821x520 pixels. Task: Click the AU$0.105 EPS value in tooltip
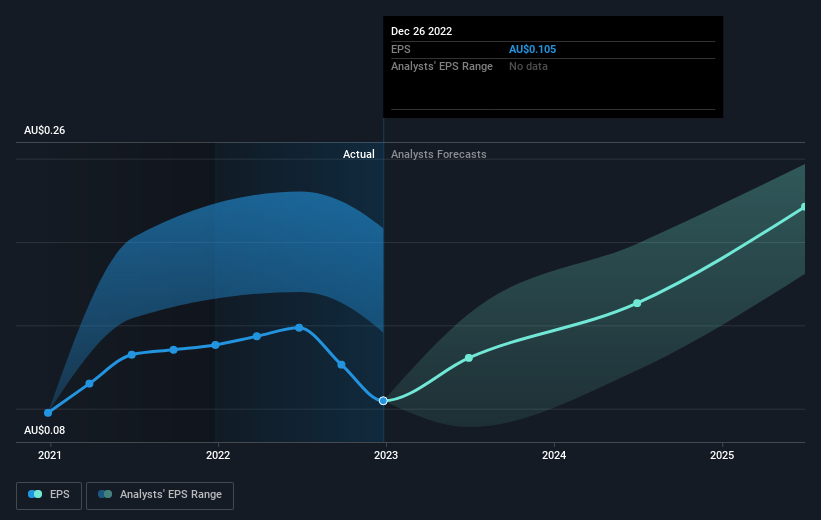[x=532, y=49]
